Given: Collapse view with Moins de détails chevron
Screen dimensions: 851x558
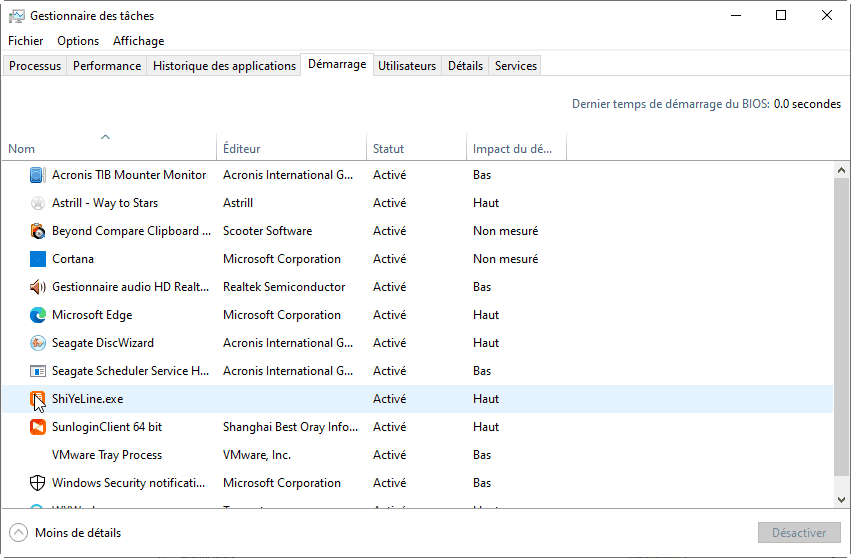Looking at the screenshot, I should [x=19, y=533].
